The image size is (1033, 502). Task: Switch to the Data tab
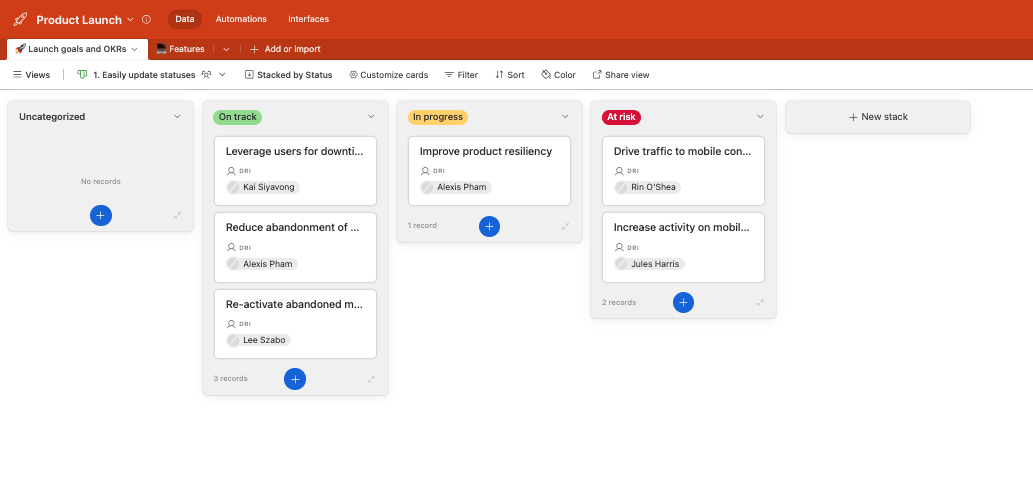184,19
